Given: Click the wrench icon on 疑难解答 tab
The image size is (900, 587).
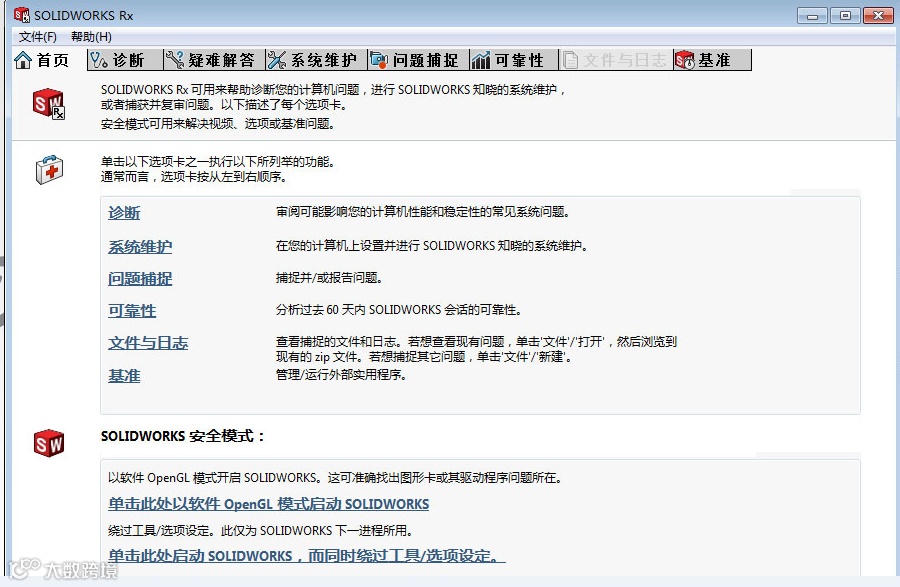Looking at the screenshot, I should [x=174, y=60].
